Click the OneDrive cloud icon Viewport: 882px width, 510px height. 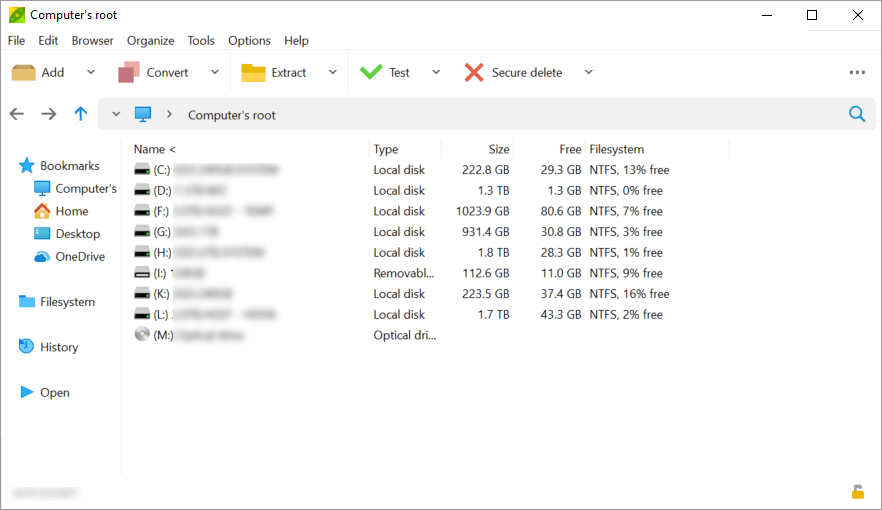42,257
